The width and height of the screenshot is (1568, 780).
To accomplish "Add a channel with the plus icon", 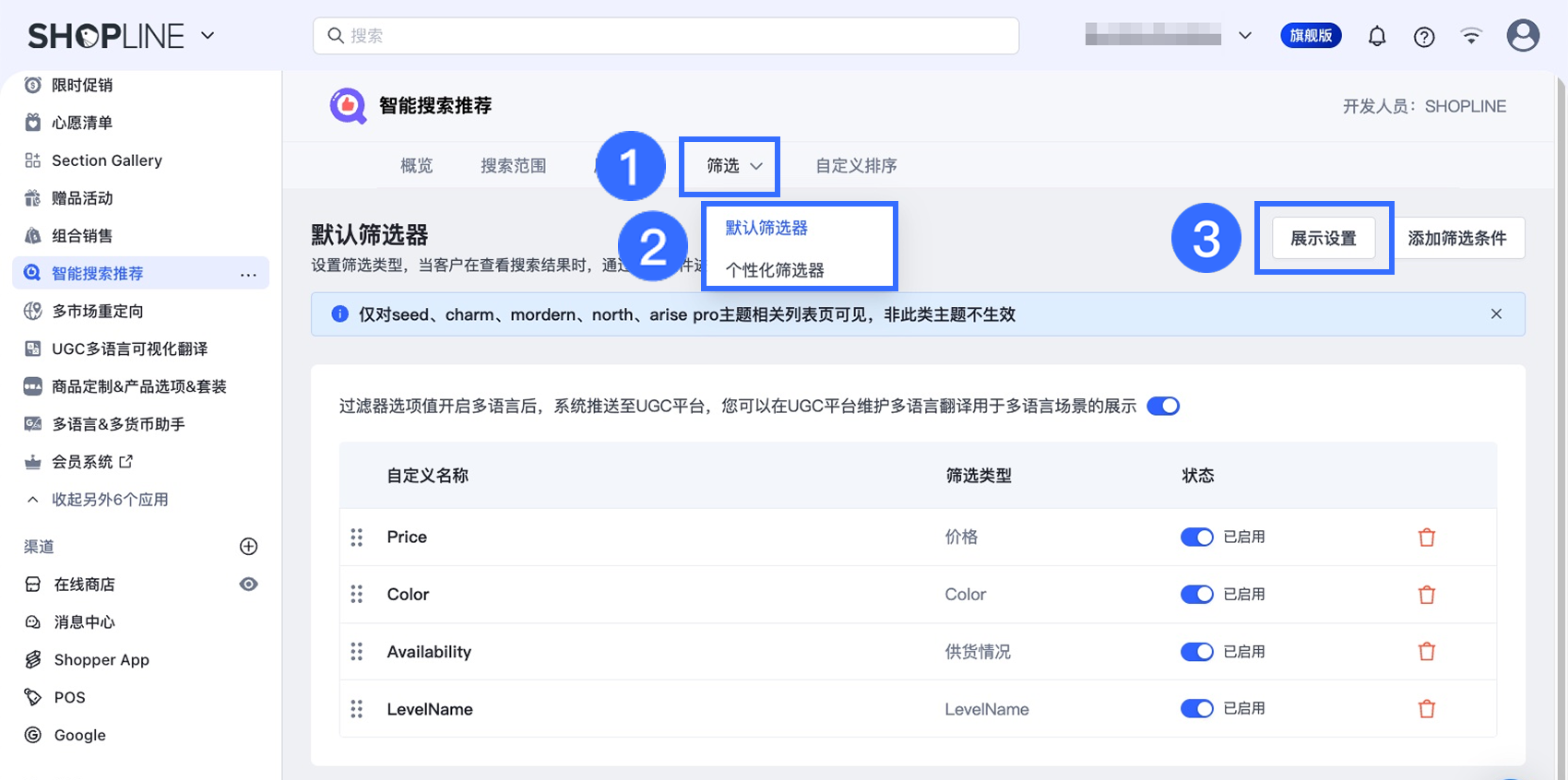I will coord(248,547).
